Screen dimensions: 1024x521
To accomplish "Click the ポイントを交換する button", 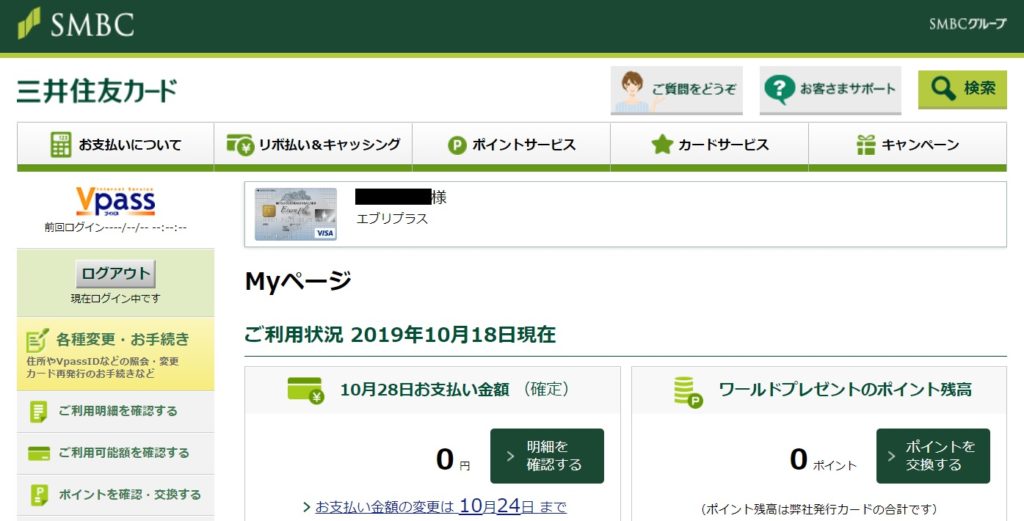I will 933,456.
